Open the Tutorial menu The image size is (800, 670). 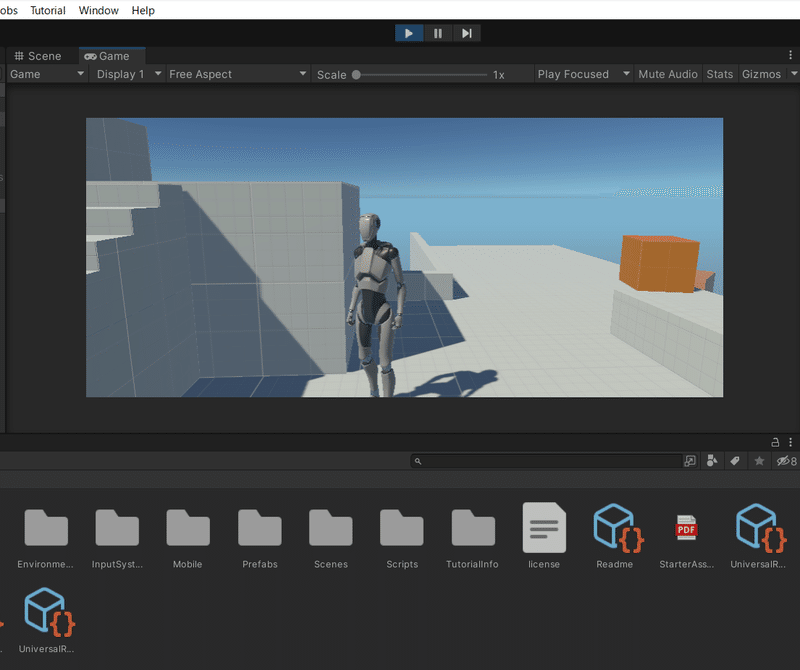47,10
